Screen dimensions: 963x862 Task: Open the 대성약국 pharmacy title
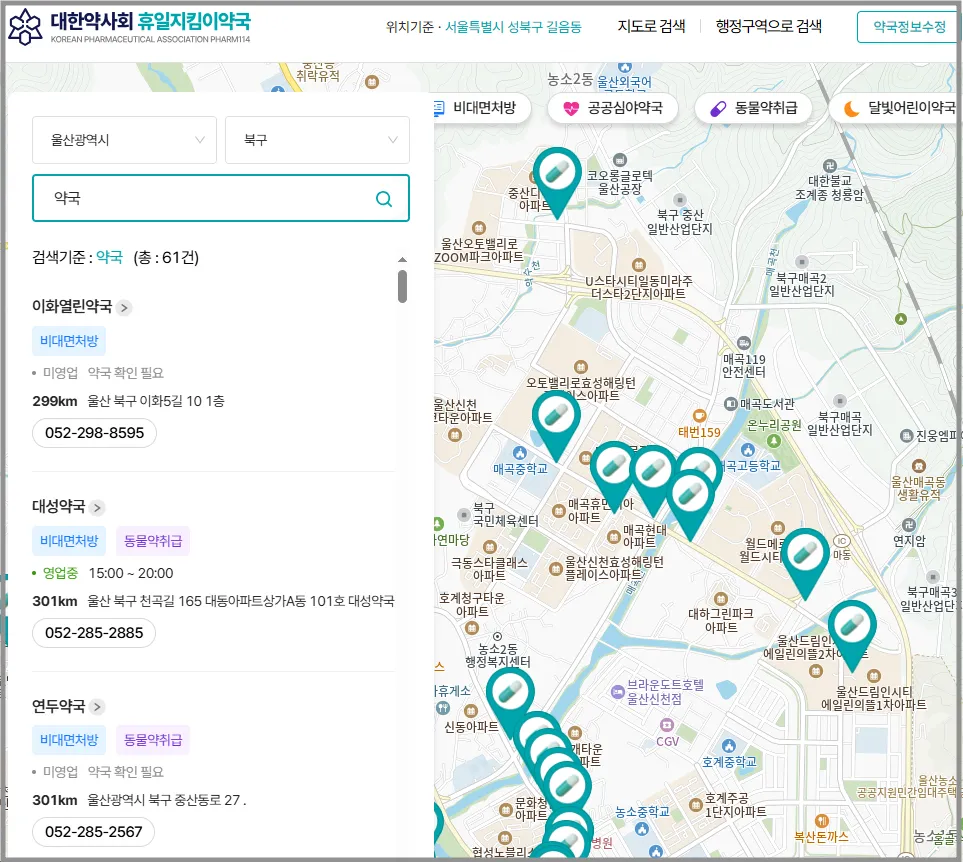click(x=59, y=507)
